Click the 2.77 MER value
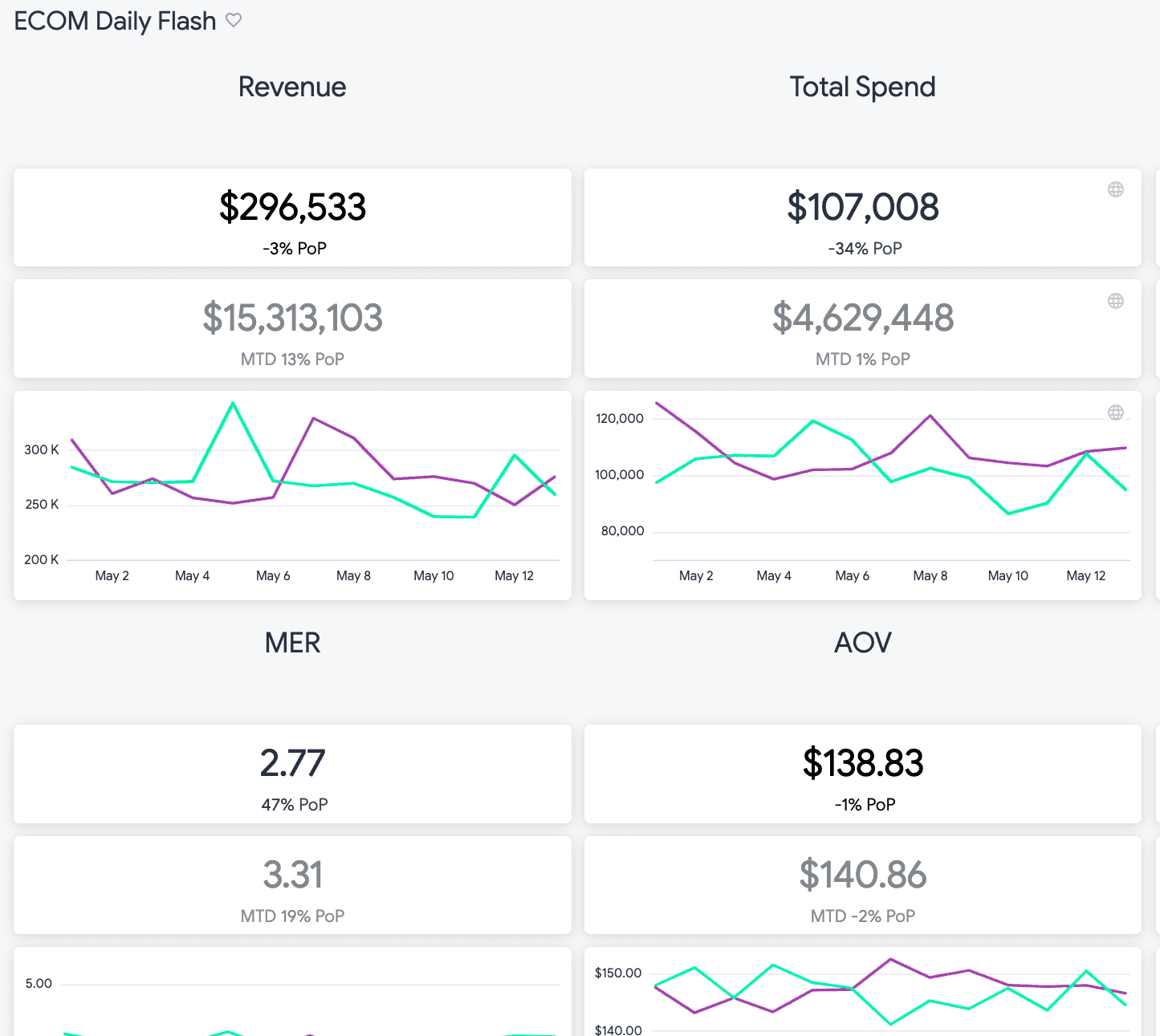 pyautogui.click(x=293, y=763)
